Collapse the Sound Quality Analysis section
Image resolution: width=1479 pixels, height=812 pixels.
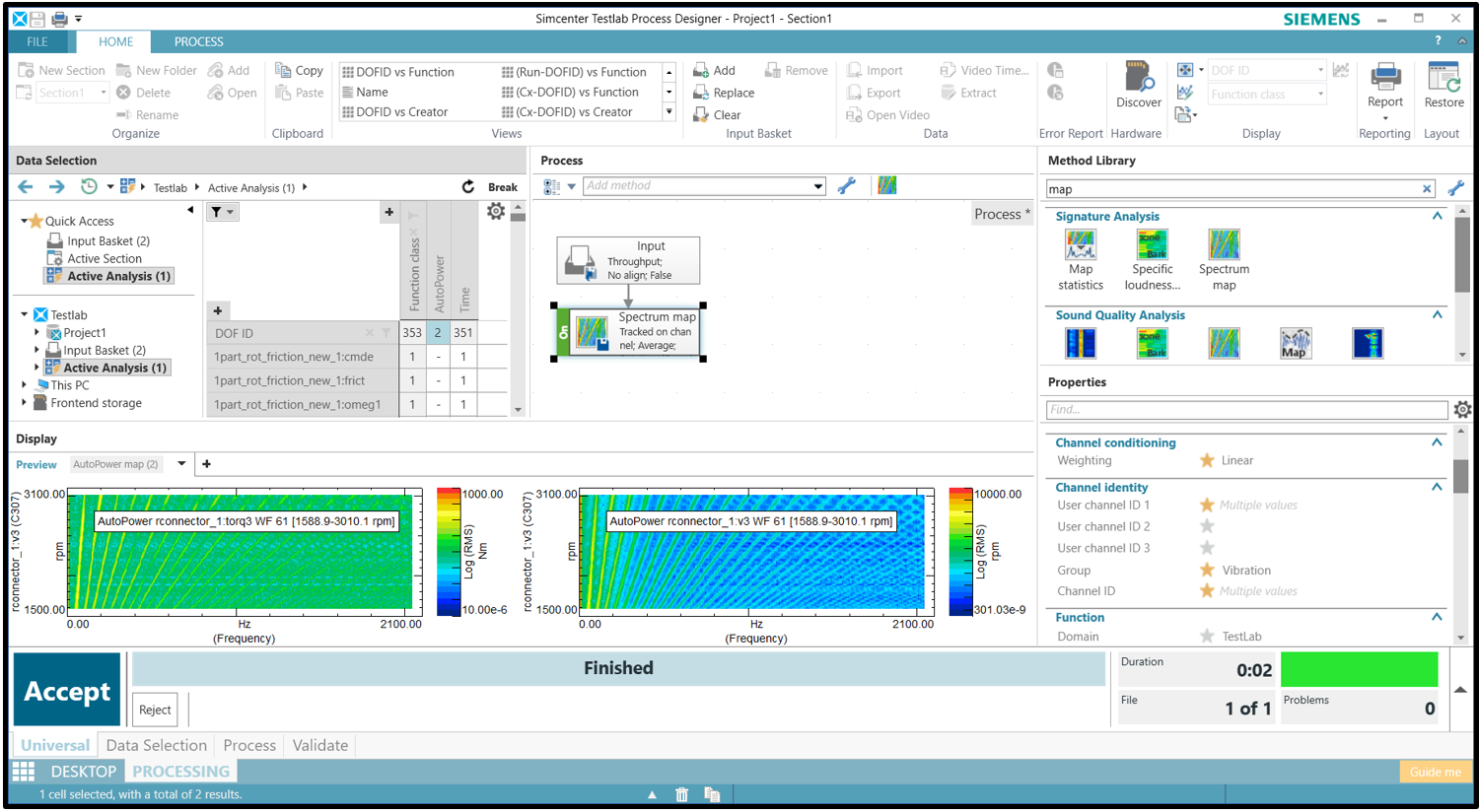[1437, 315]
